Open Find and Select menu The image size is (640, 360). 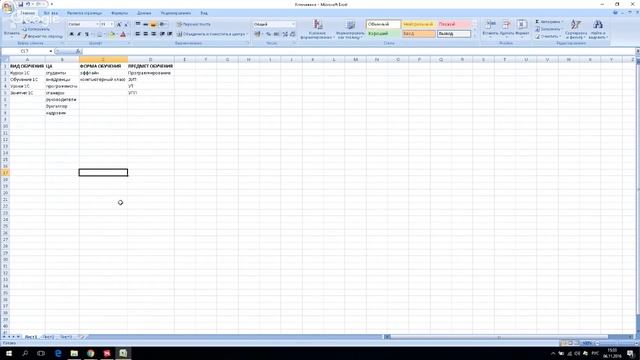pos(598,29)
